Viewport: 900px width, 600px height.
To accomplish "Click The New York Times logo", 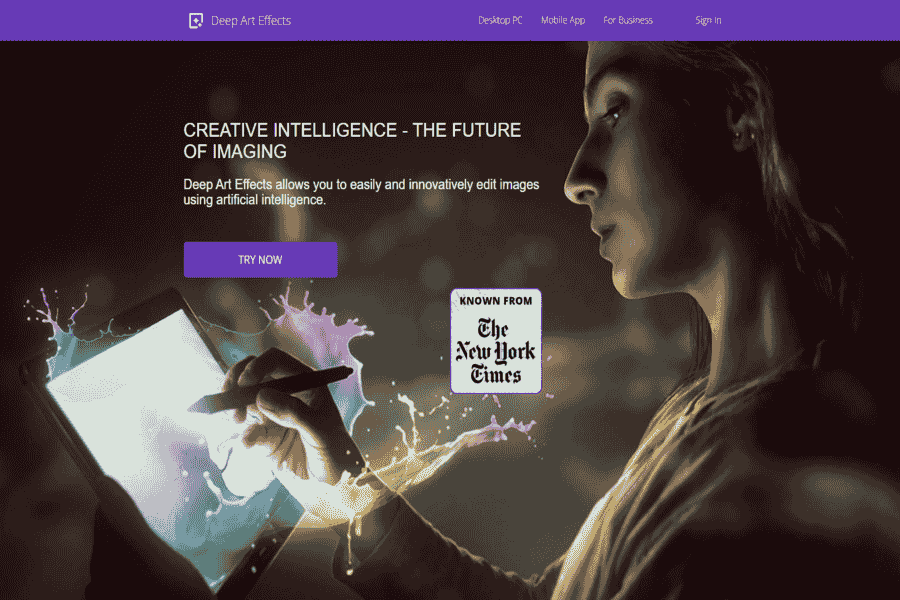I will [496, 350].
